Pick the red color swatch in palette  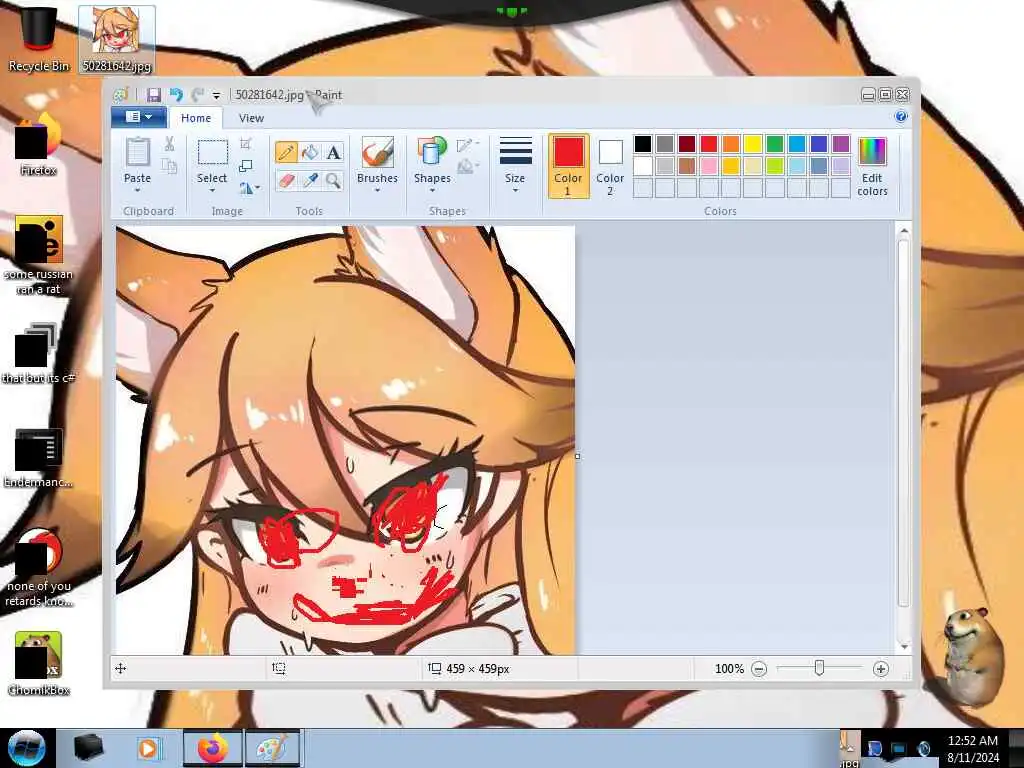(x=709, y=144)
